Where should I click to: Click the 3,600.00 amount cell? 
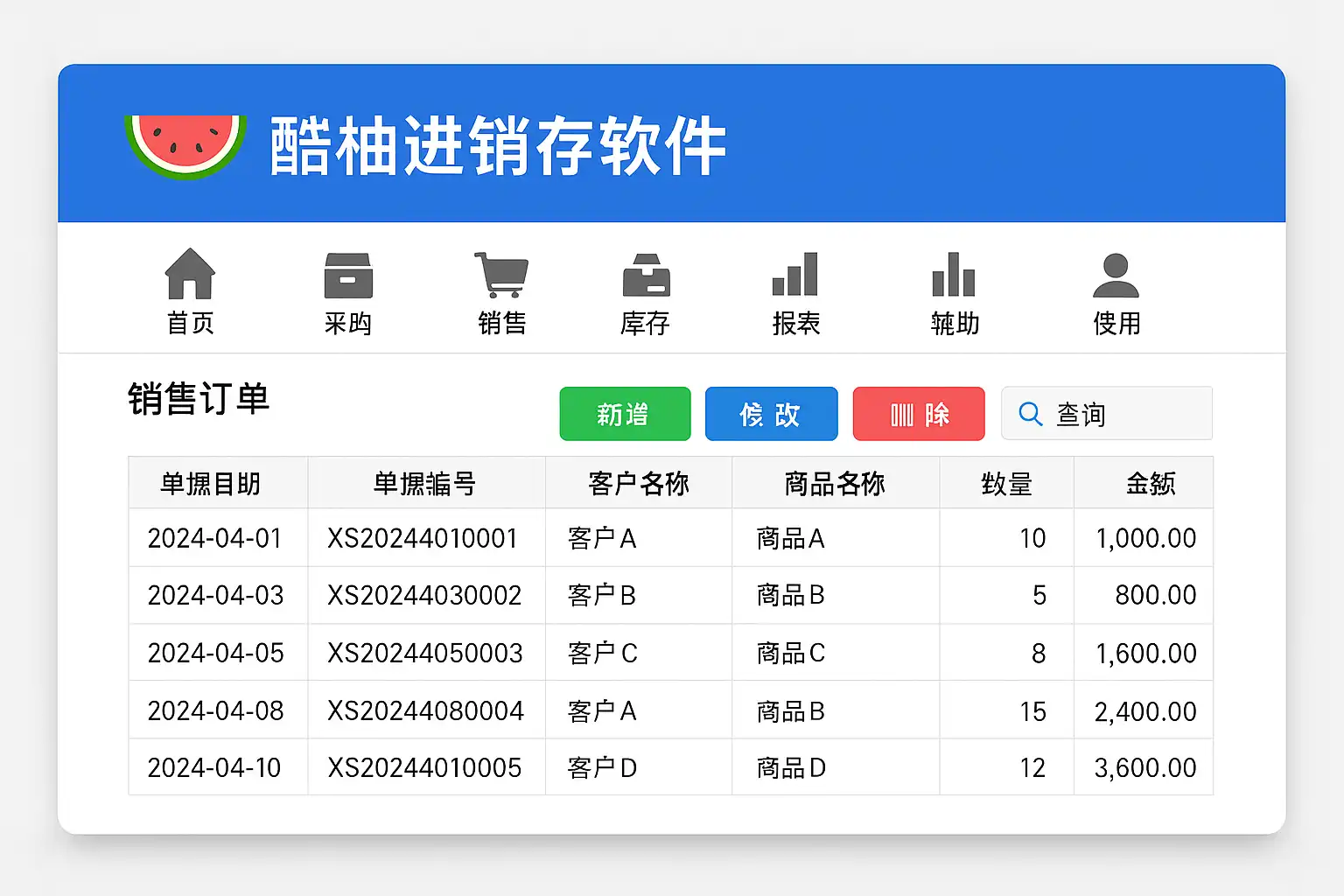pyautogui.click(x=1144, y=767)
